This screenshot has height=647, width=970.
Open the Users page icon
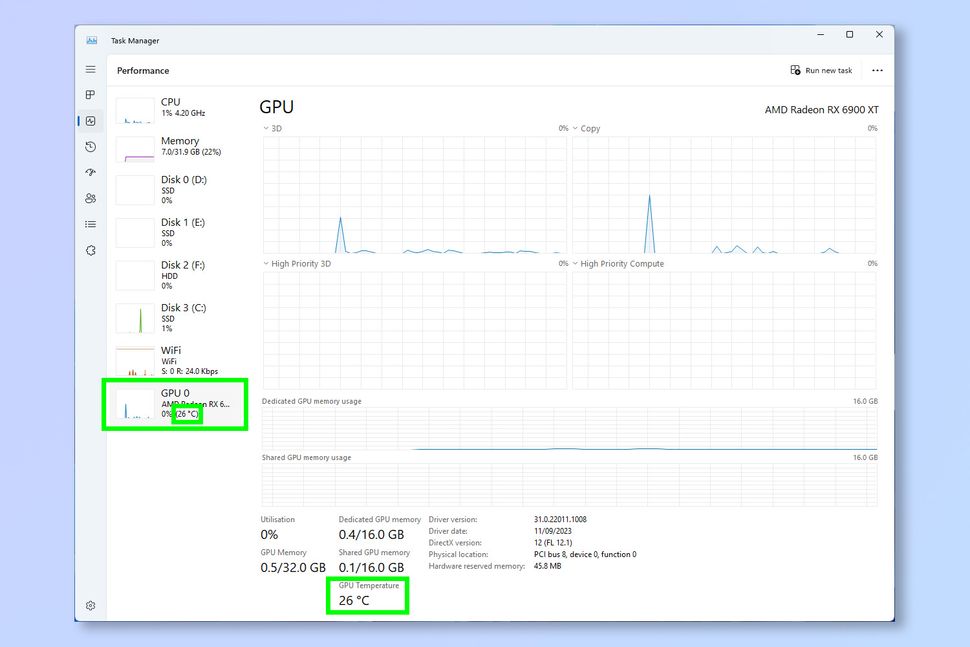tap(90, 198)
